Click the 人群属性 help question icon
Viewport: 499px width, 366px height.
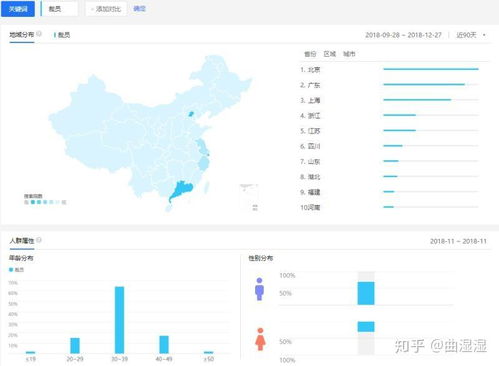[x=39, y=240]
